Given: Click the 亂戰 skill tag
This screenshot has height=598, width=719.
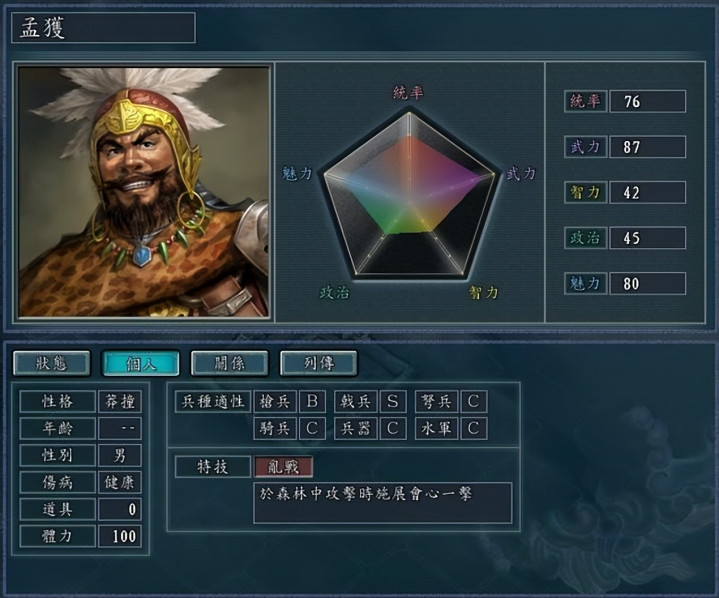Looking at the screenshot, I should tap(284, 467).
